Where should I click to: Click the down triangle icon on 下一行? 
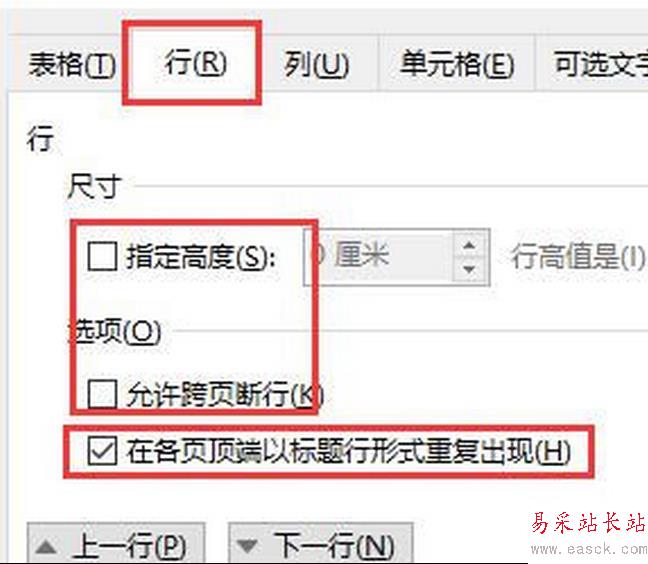click(247, 546)
